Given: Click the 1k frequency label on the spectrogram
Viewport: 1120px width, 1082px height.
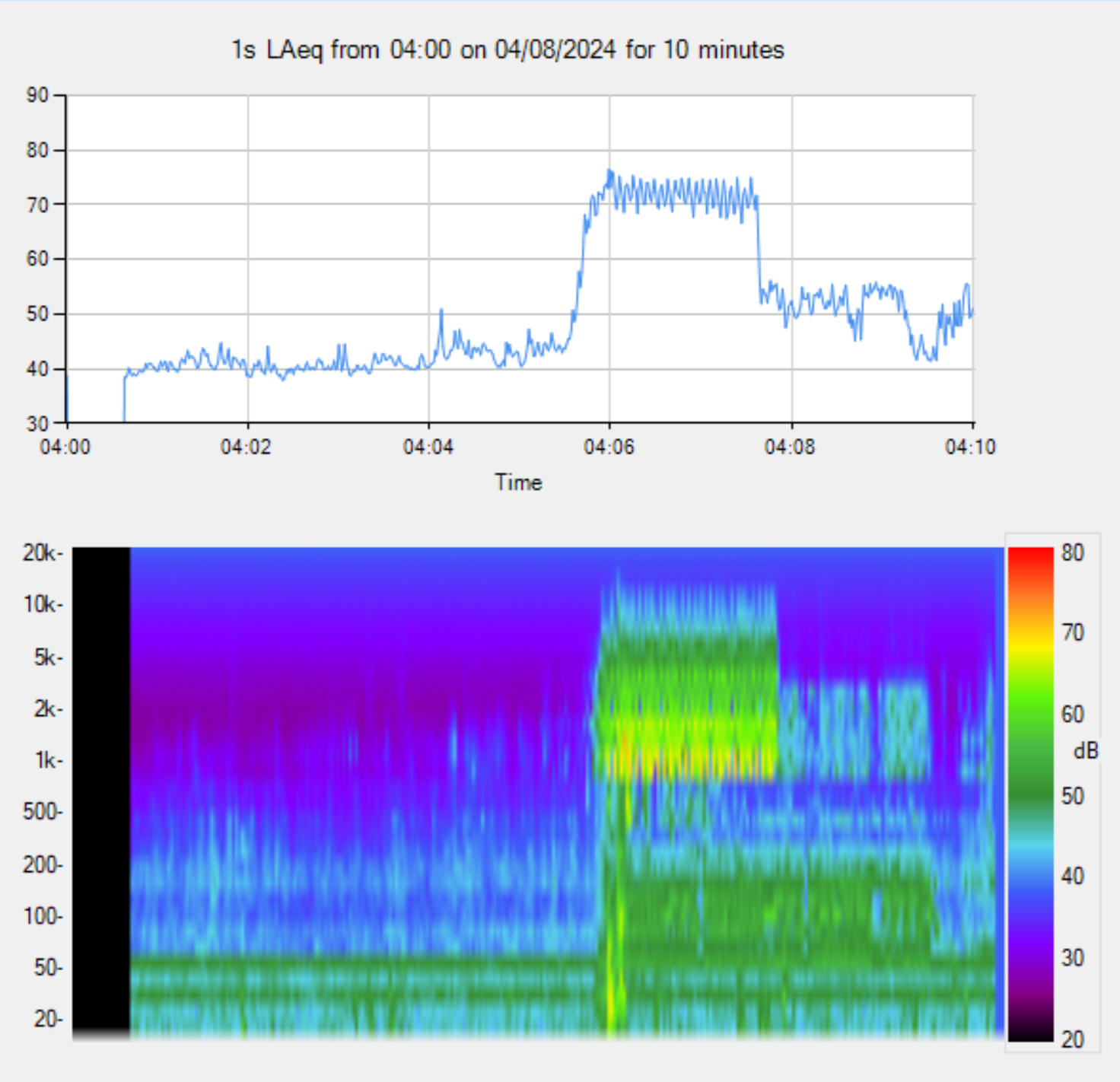Looking at the screenshot, I should click(47, 760).
